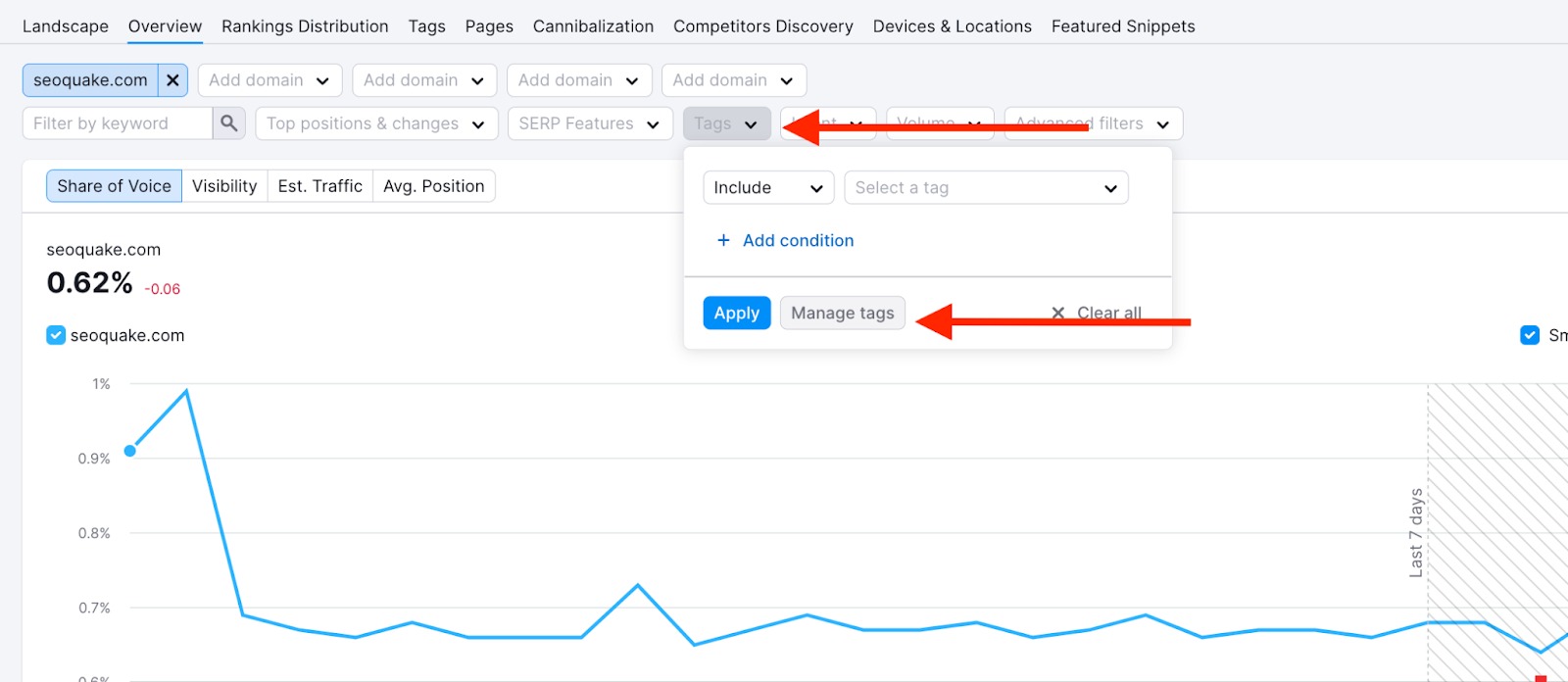Toggle the seoquake.com chart checkbox
This screenshot has width=1568, height=682.
[56, 335]
